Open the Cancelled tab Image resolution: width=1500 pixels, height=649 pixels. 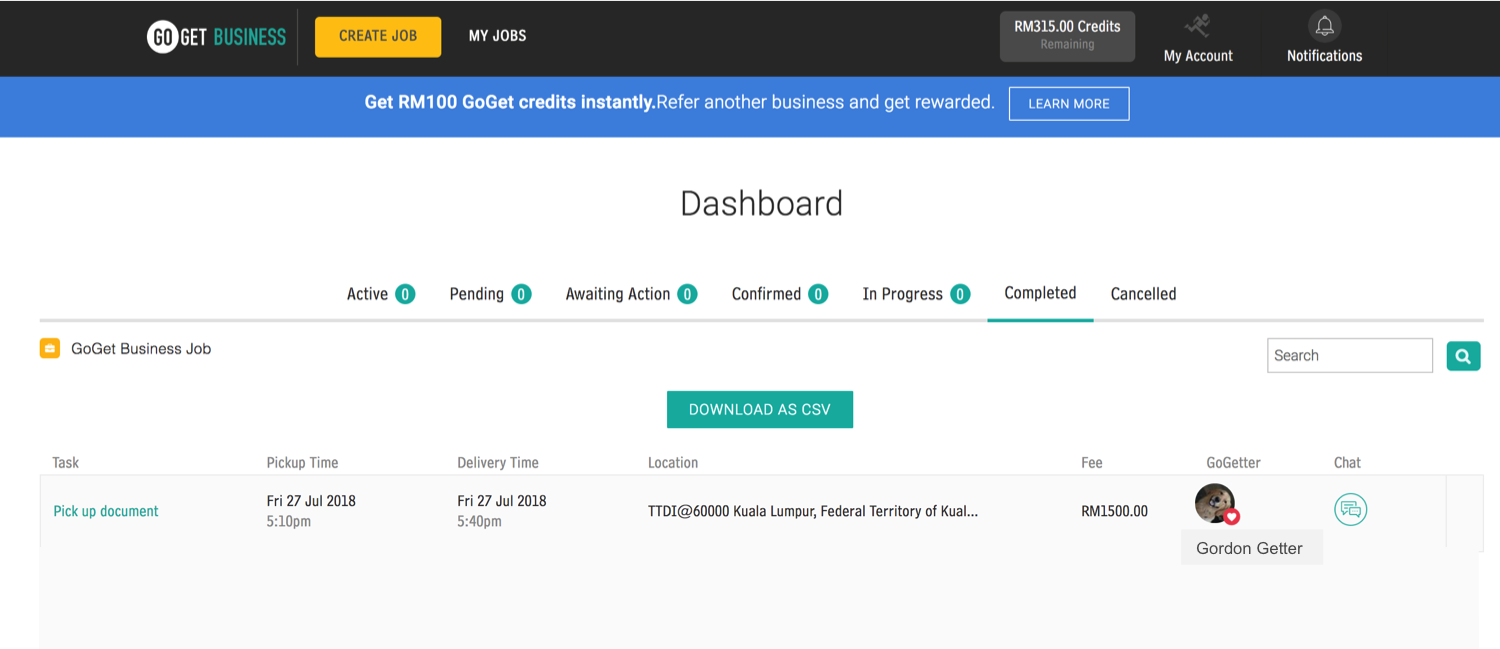(x=1143, y=294)
